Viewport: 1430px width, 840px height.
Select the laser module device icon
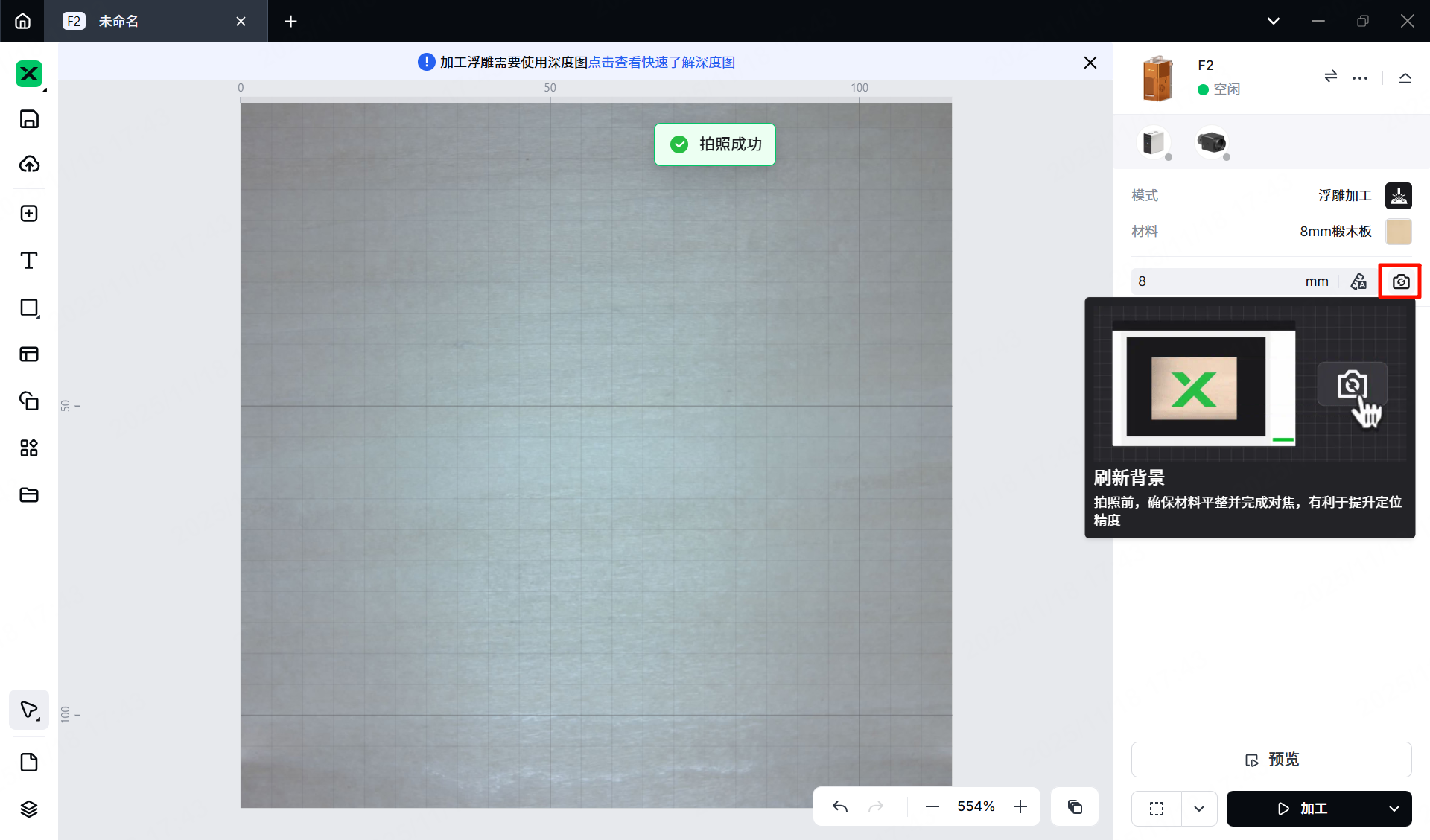1154,142
